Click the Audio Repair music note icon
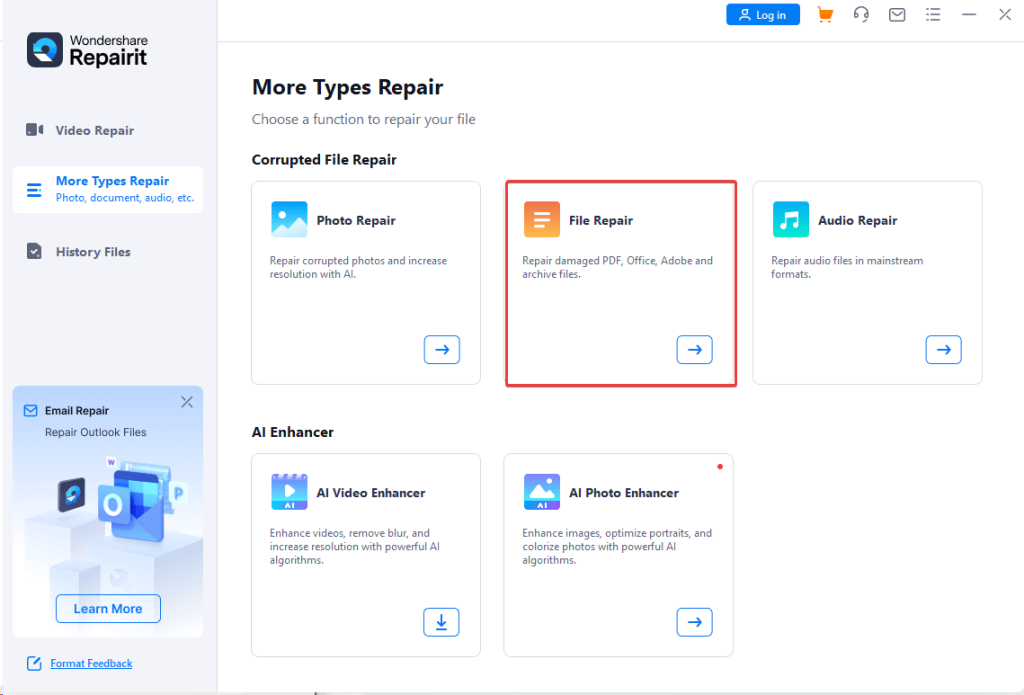This screenshot has height=695, width=1024. click(791, 220)
